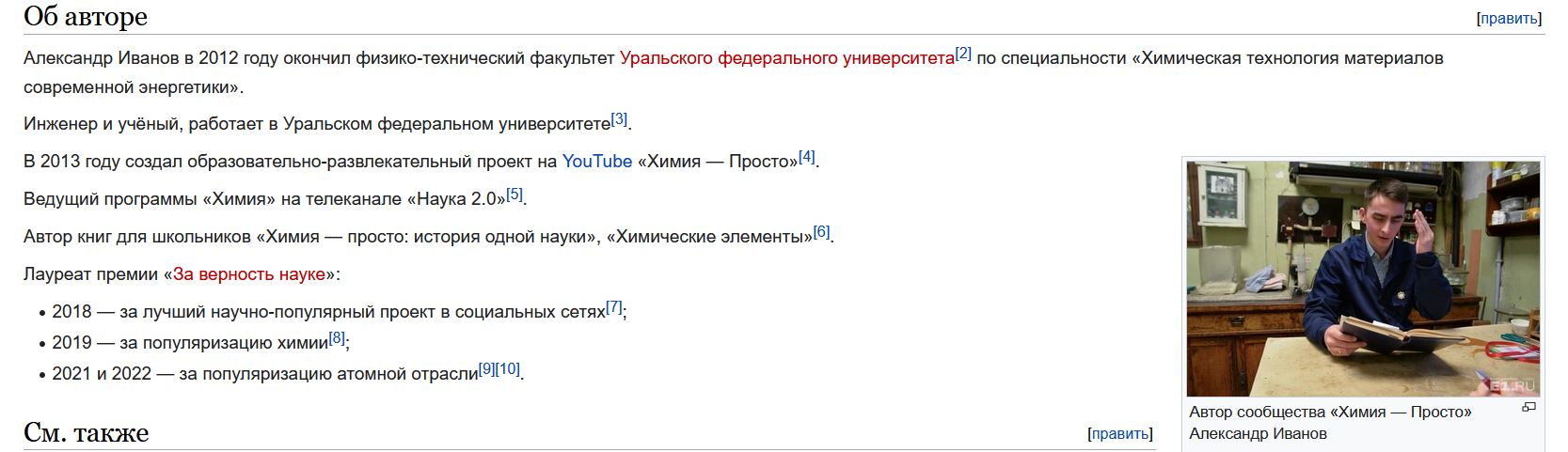
Task: Jump to footnote [7] after 2018 entry
Action: pos(614,306)
